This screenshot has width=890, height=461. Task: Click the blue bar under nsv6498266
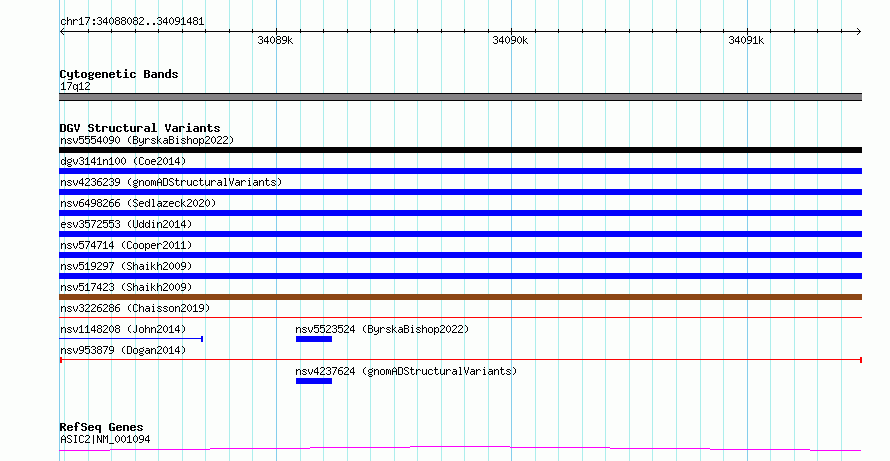pyautogui.click(x=460, y=213)
